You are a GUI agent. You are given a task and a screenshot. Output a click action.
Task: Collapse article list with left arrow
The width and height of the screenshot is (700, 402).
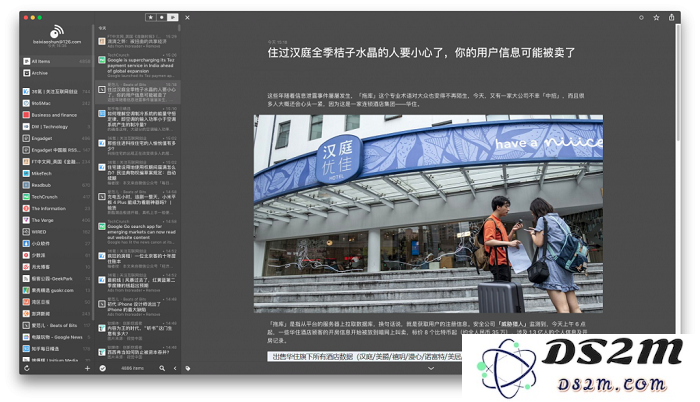click(175, 368)
